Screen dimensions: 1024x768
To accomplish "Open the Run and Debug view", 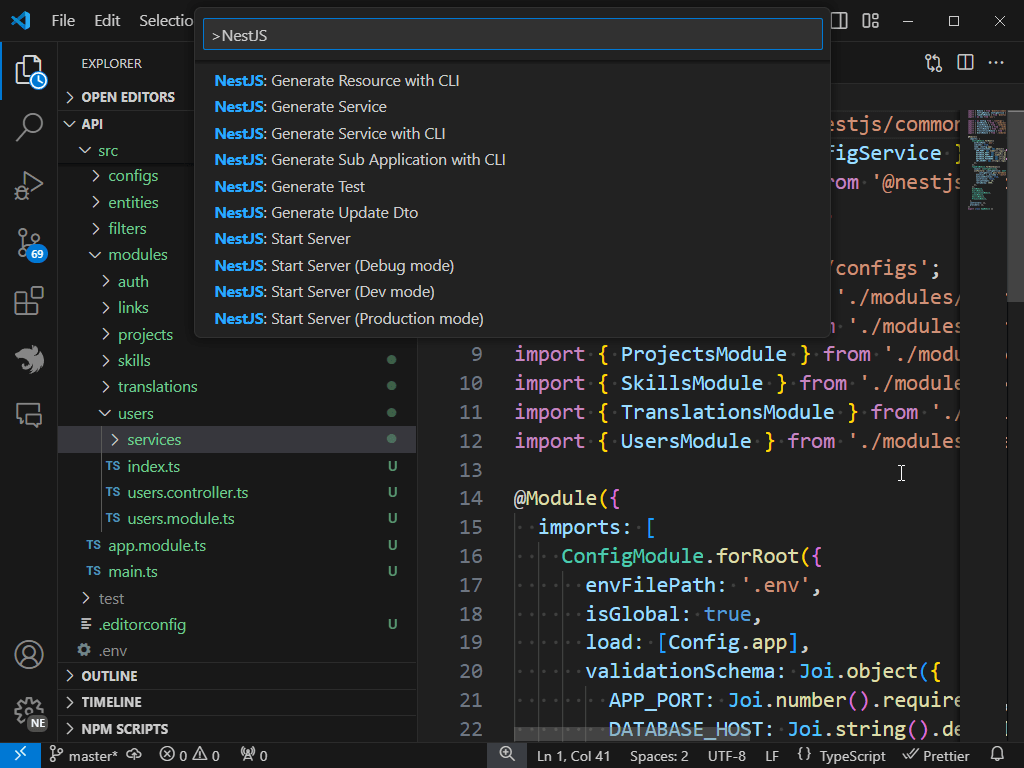I will tap(31, 184).
